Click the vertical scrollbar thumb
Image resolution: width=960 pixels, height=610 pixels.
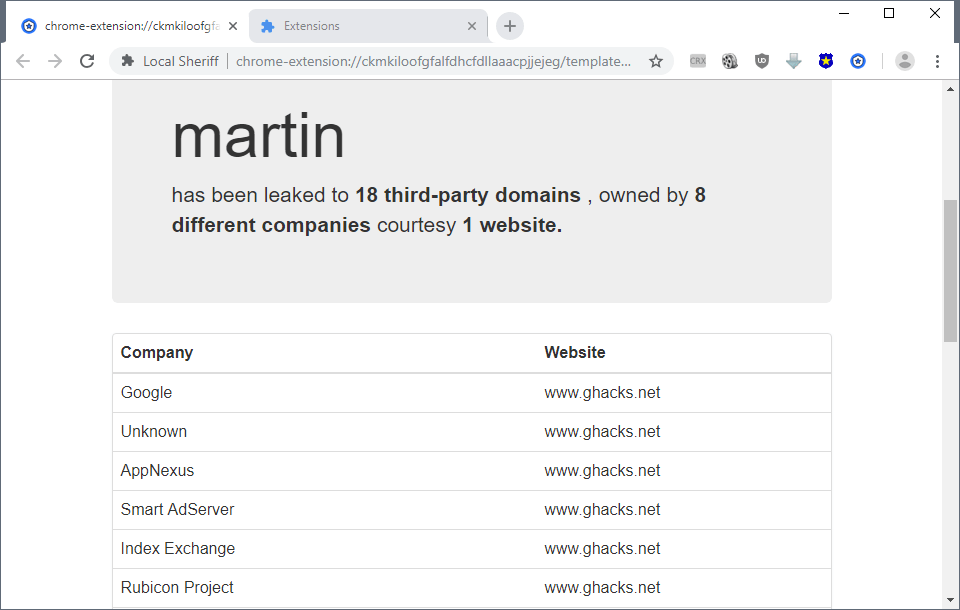[x=950, y=271]
